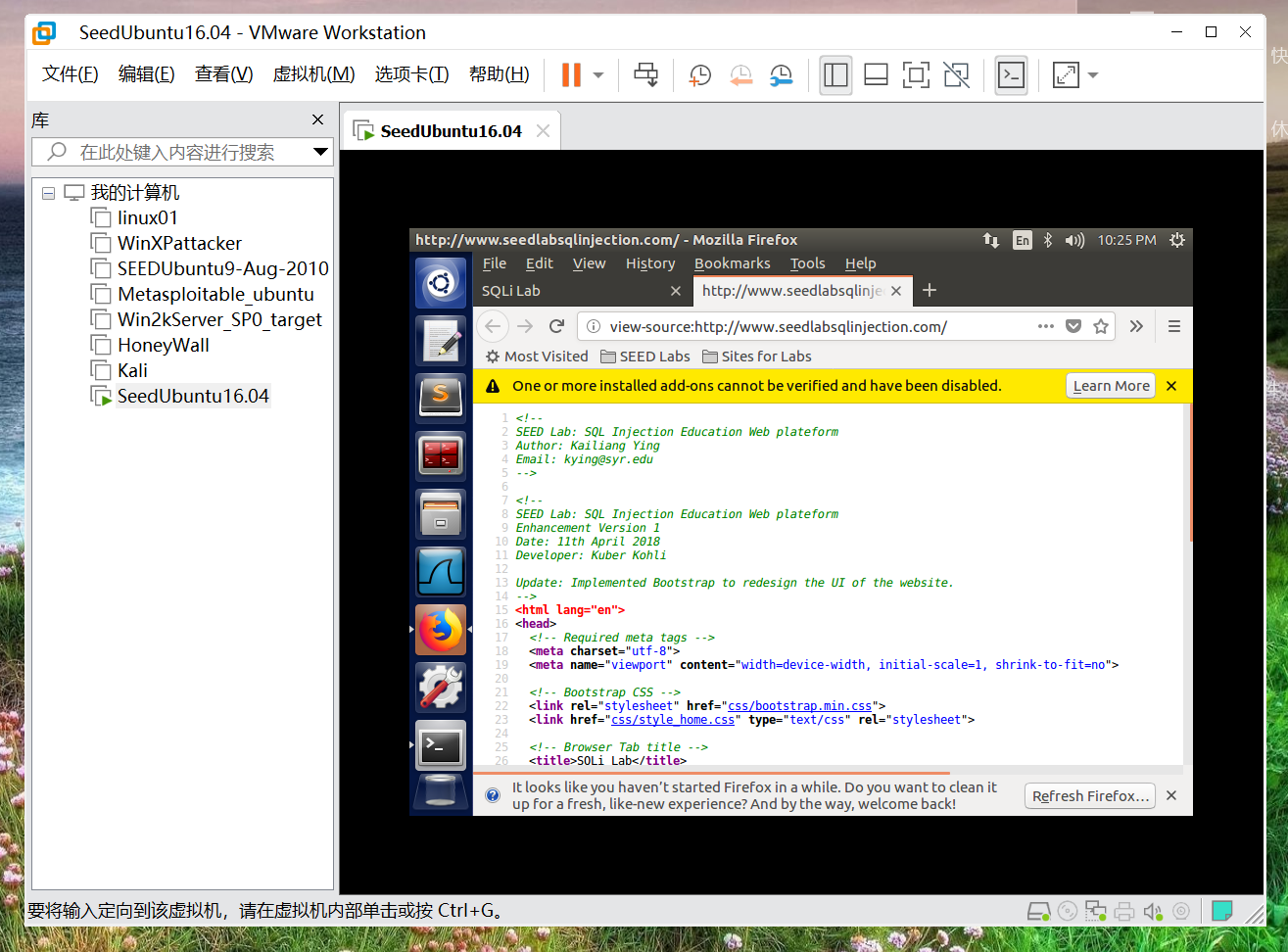Close the library panel
The width and height of the screenshot is (1288, 952).
pyautogui.click(x=317, y=119)
